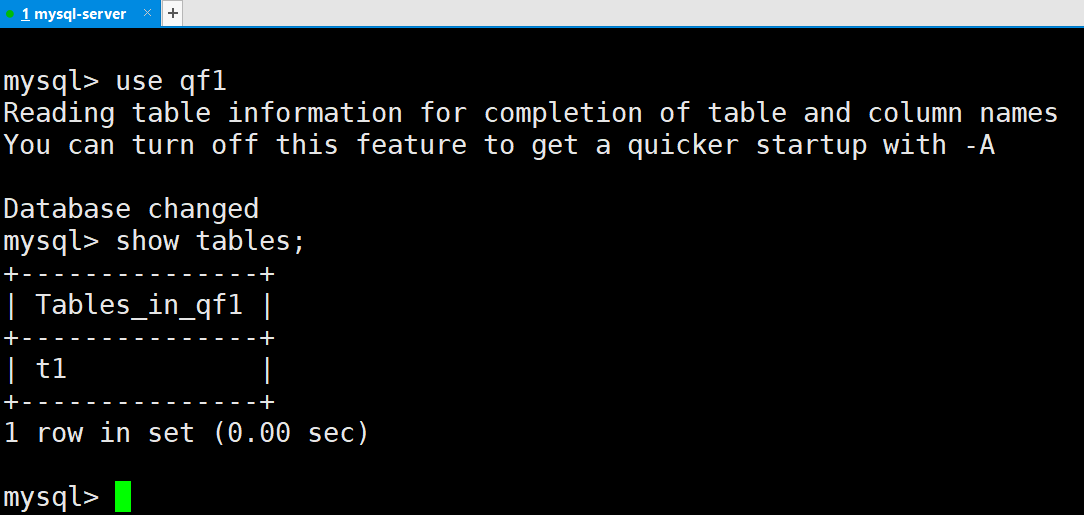The height and width of the screenshot is (515, 1084).
Task: Click the last mysql> prompt
Action: (50, 497)
